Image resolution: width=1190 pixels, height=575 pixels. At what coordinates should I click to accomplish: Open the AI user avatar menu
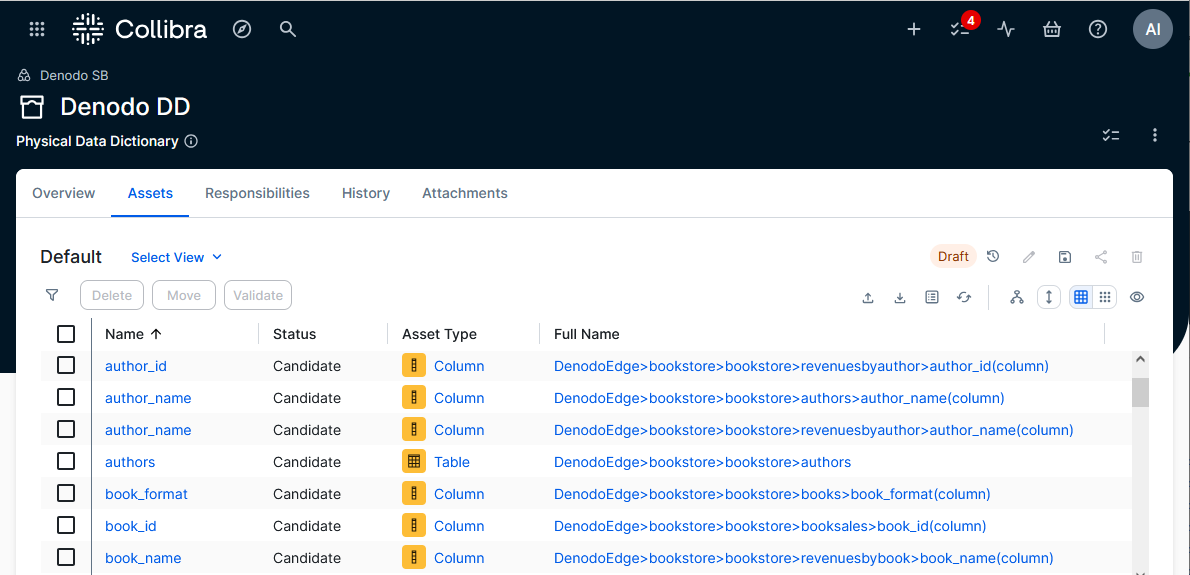point(1153,30)
